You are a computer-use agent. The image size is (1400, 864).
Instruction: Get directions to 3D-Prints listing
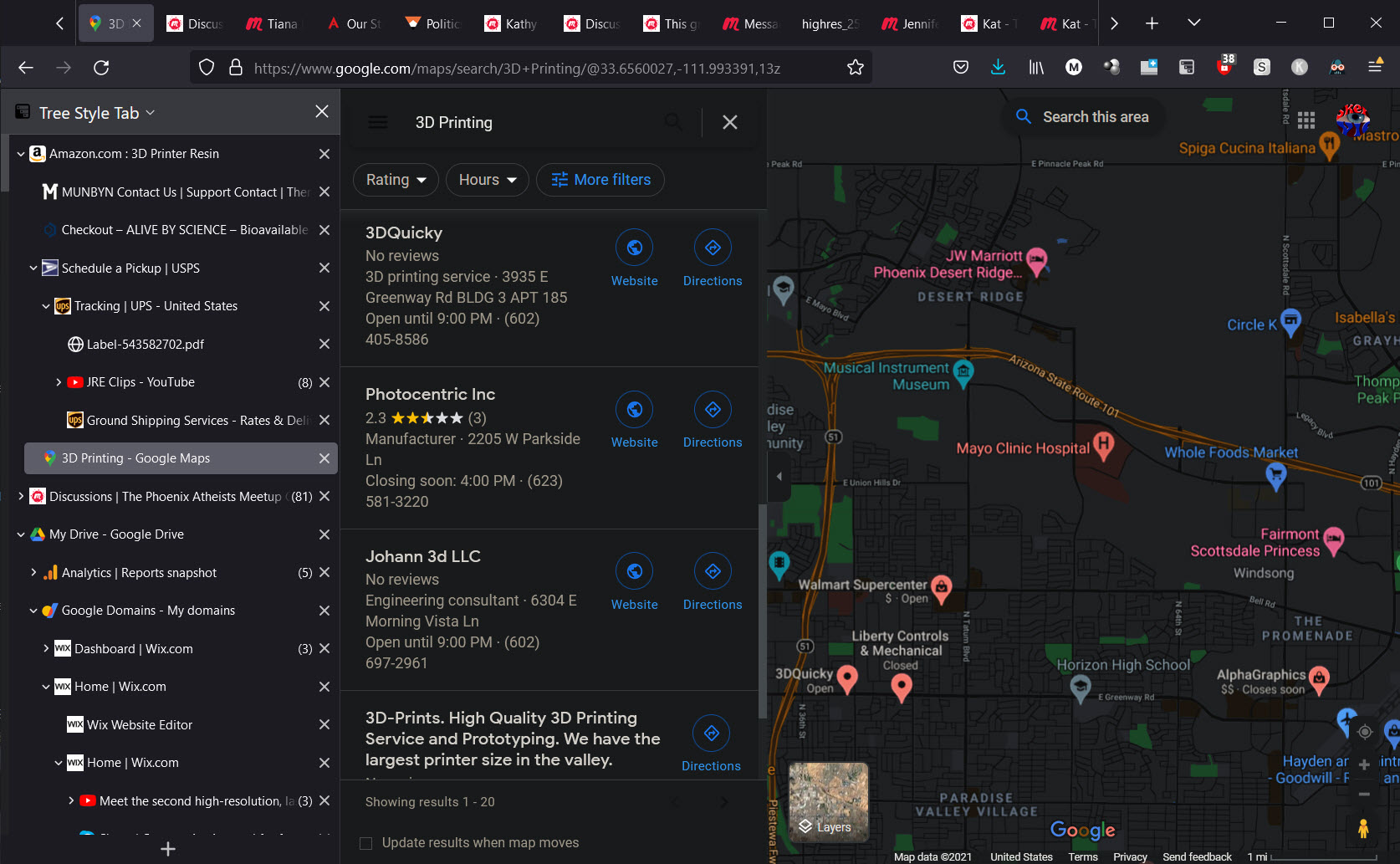click(x=711, y=734)
